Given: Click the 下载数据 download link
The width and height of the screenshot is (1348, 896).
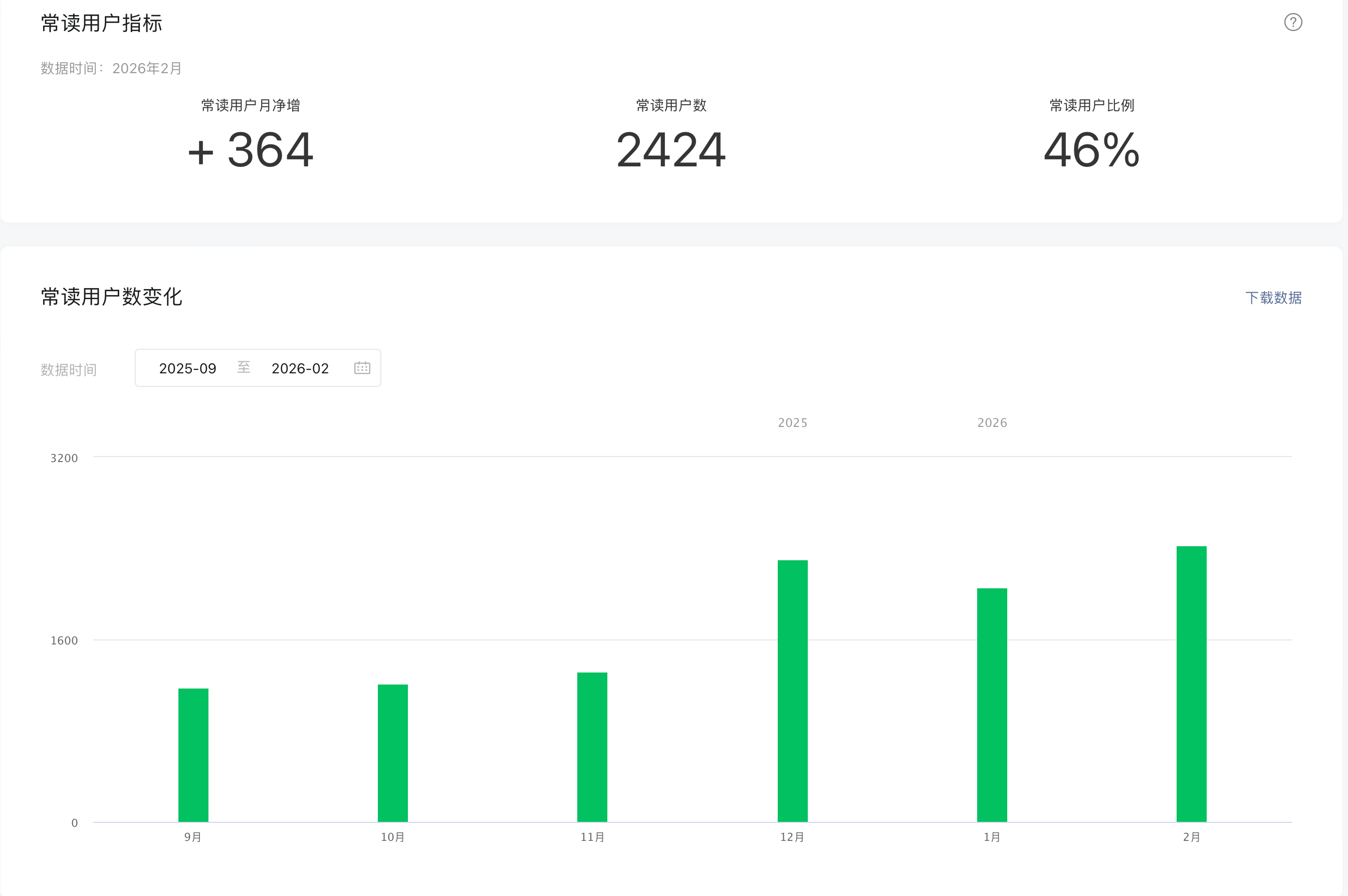Looking at the screenshot, I should click(x=1273, y=298).
